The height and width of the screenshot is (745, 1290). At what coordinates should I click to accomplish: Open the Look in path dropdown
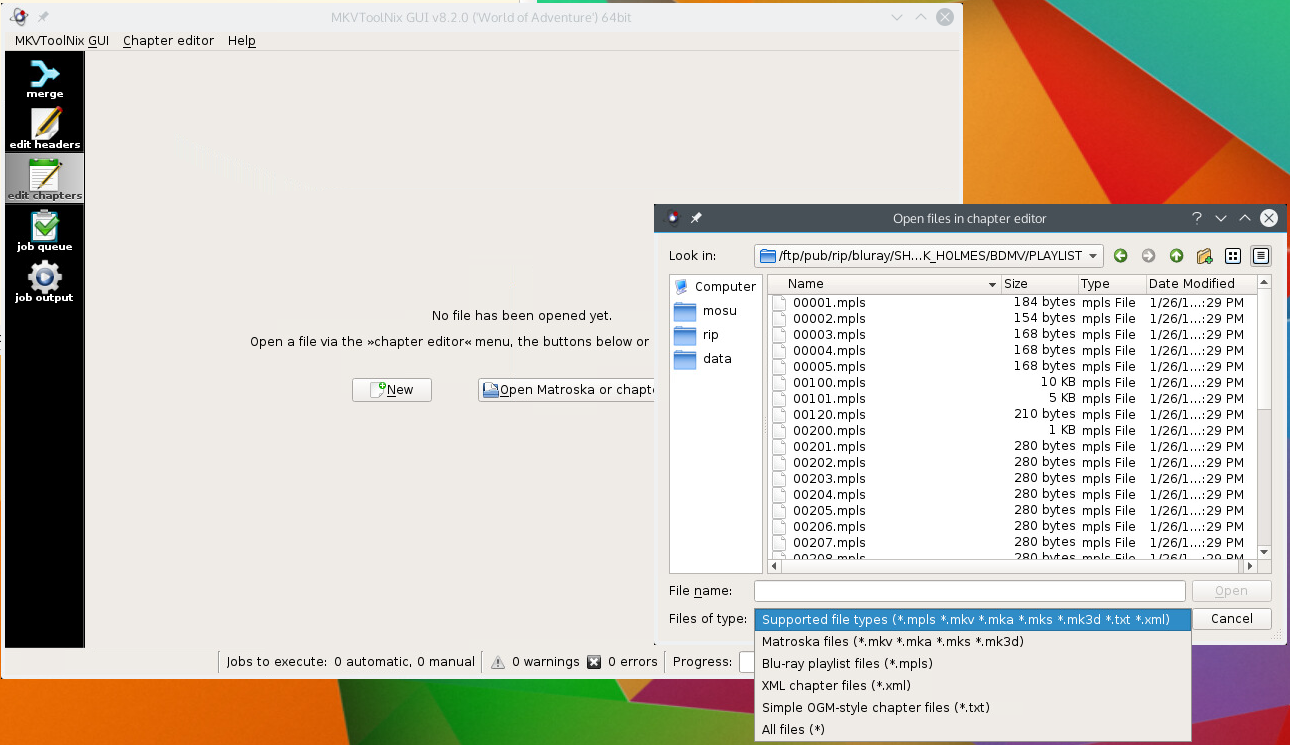click(1092, 255)
